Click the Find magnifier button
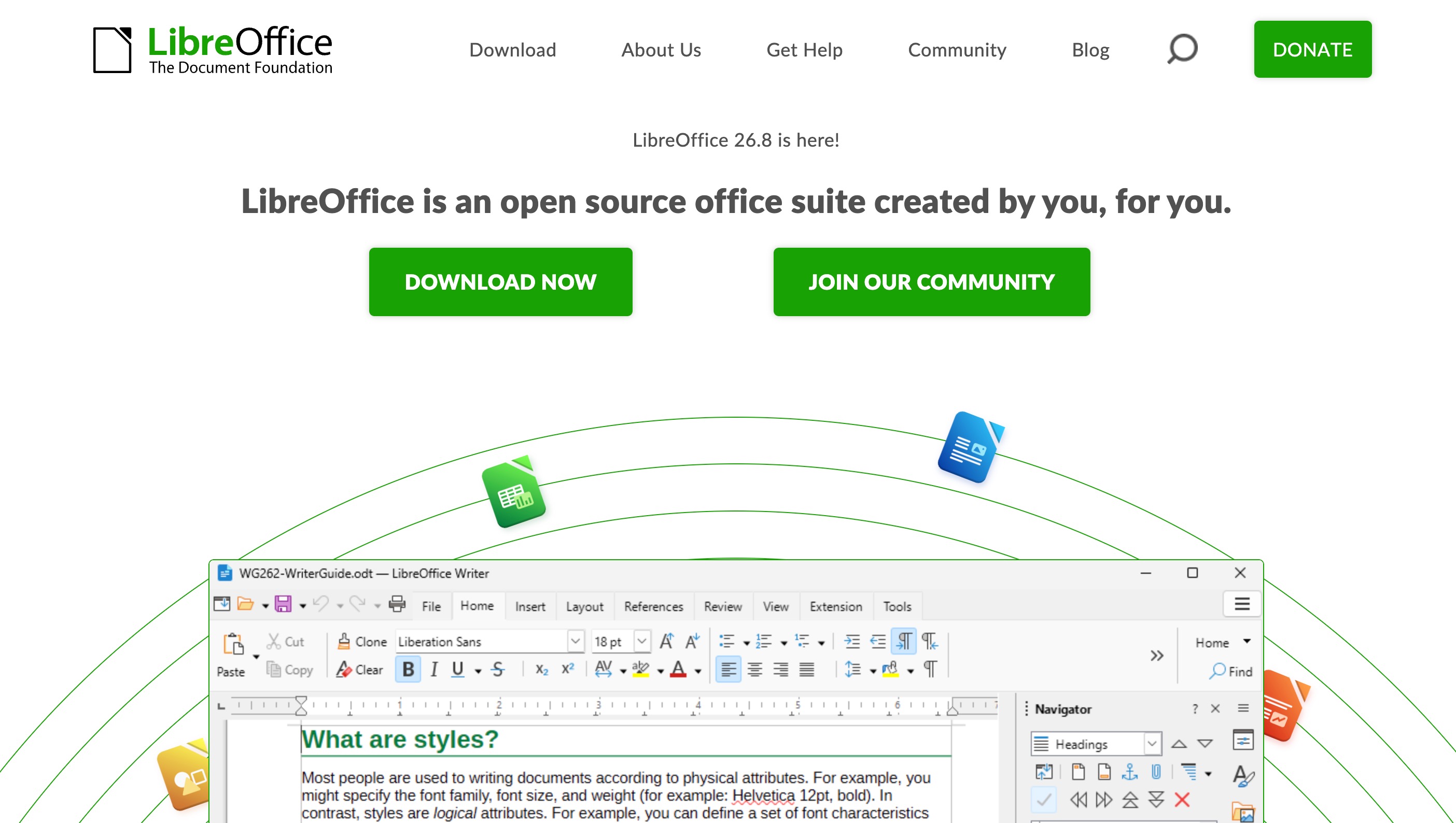Image resolution: width=1456 pixels, height=823 pixels. tap(1230, 672)
